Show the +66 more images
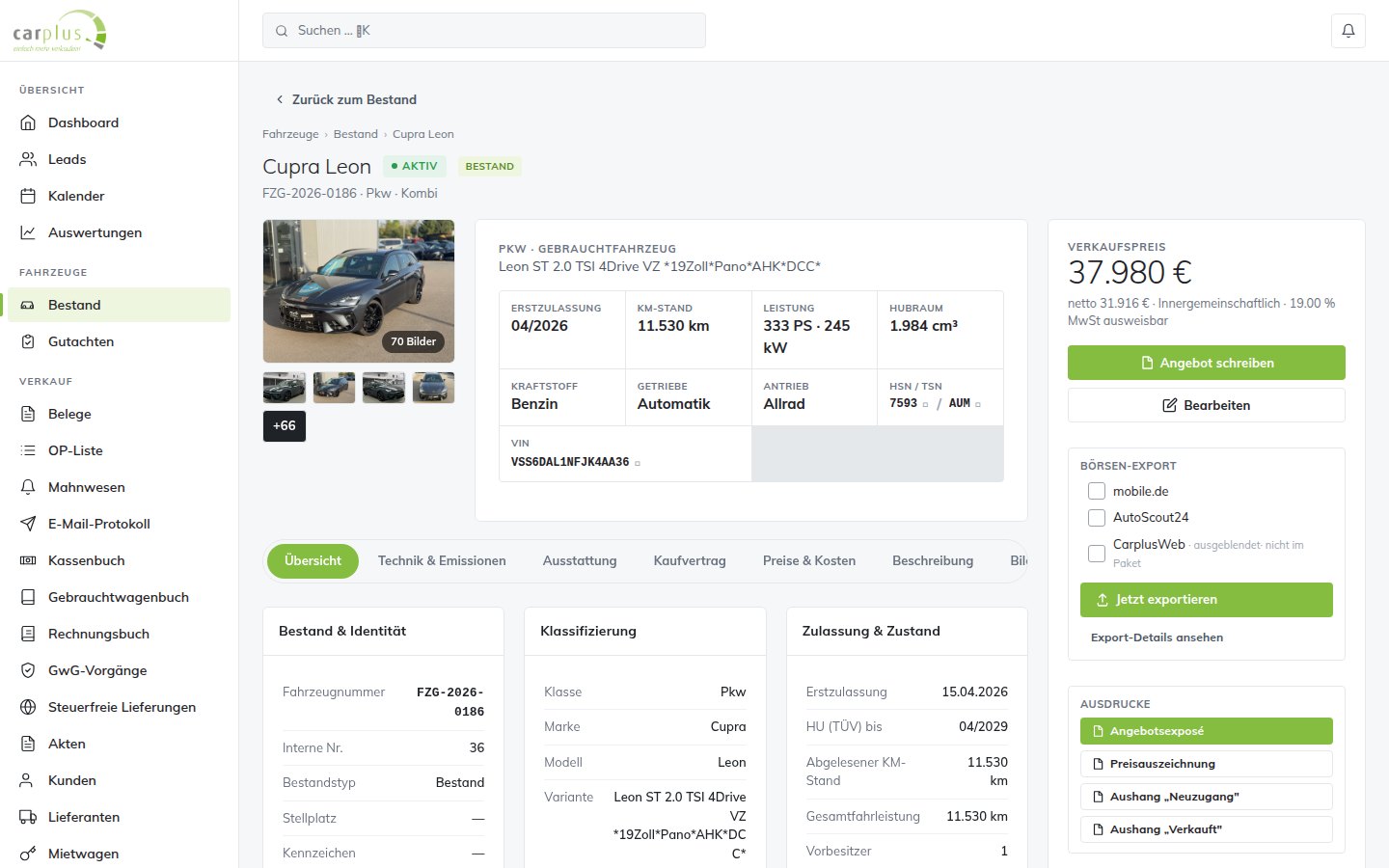 pyautogui.click(x=285, y=426)
